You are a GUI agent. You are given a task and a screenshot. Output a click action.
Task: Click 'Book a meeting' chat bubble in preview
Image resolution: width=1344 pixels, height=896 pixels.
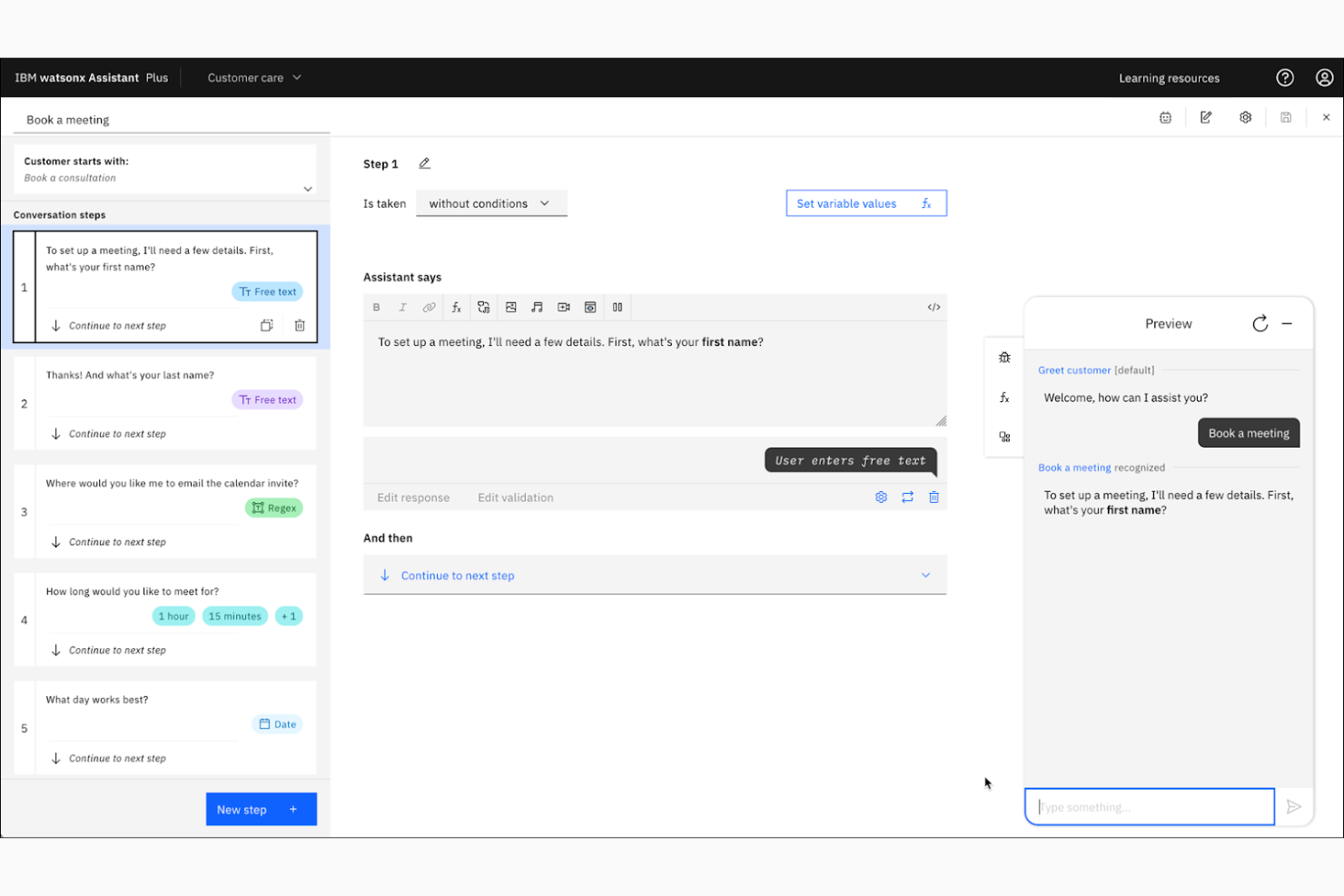click(x=1249, y=433)
